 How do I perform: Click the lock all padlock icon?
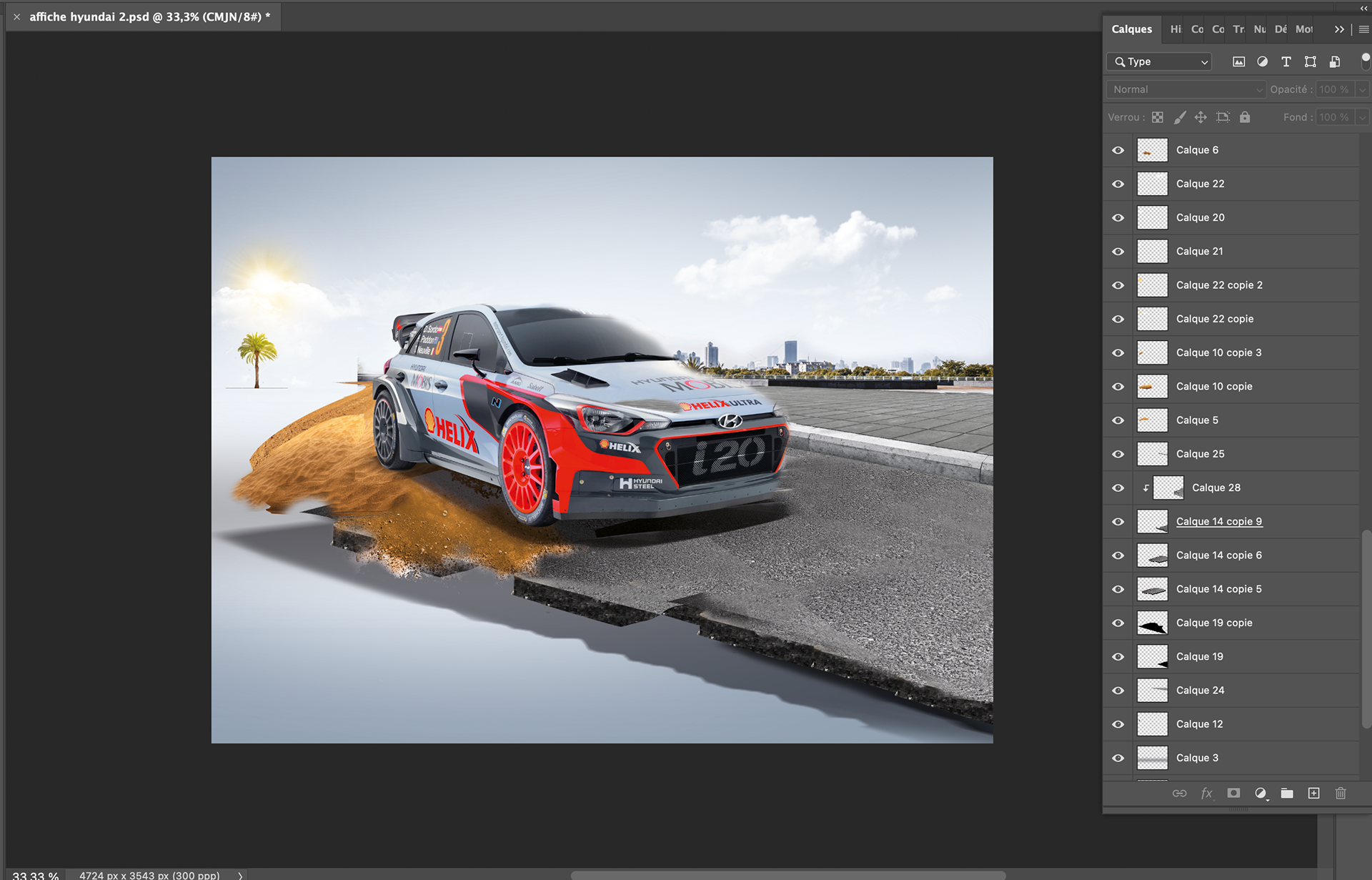coord(1245,117)
